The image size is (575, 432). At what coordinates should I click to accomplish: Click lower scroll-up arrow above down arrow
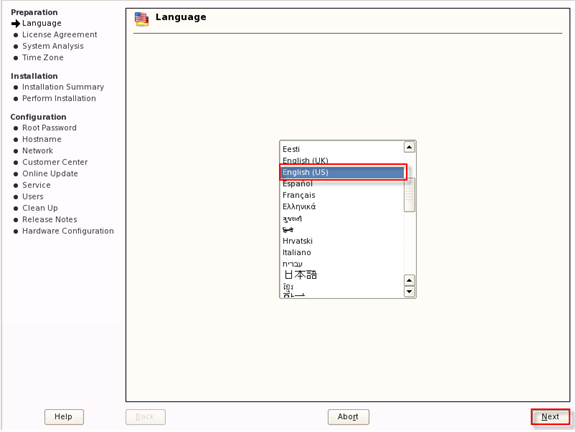coord(409,281)
